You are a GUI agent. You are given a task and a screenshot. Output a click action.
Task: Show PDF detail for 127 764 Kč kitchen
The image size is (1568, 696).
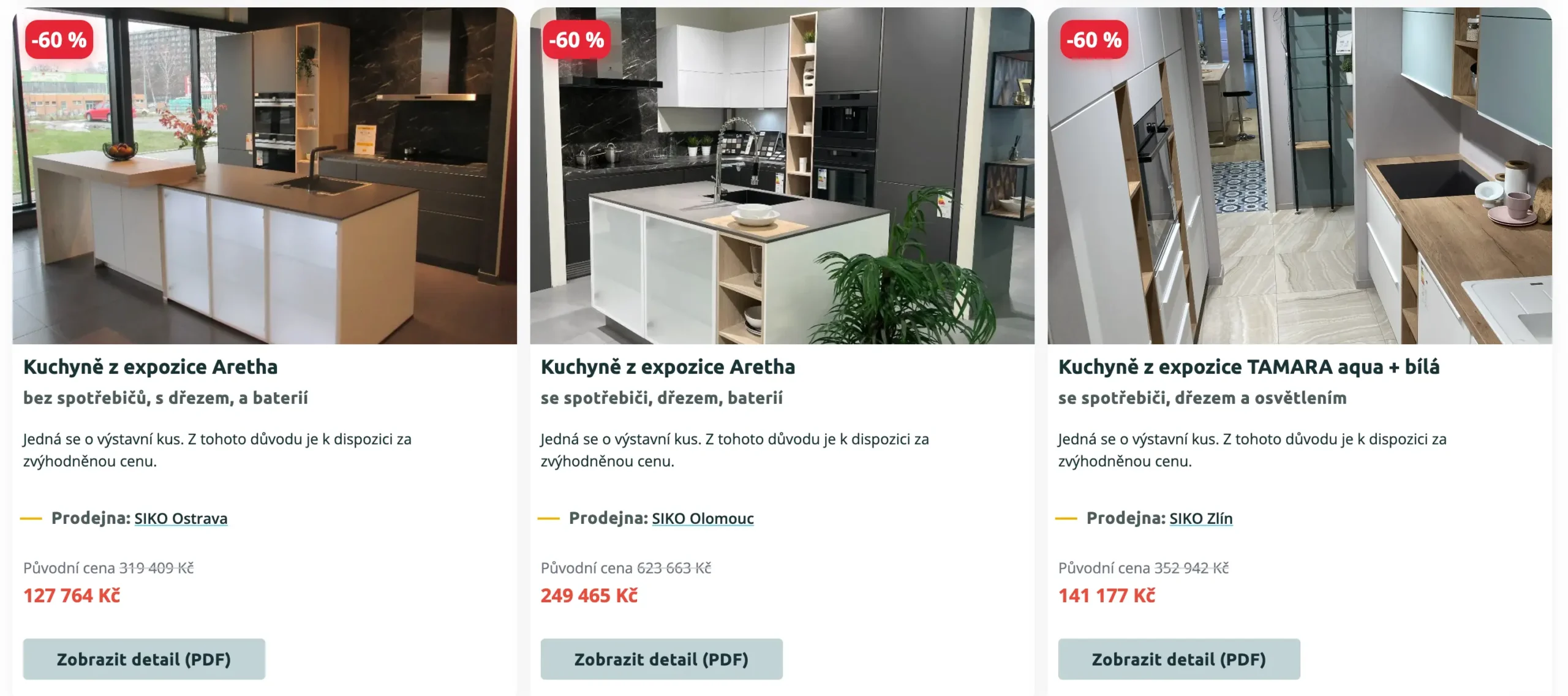(144, 659)
